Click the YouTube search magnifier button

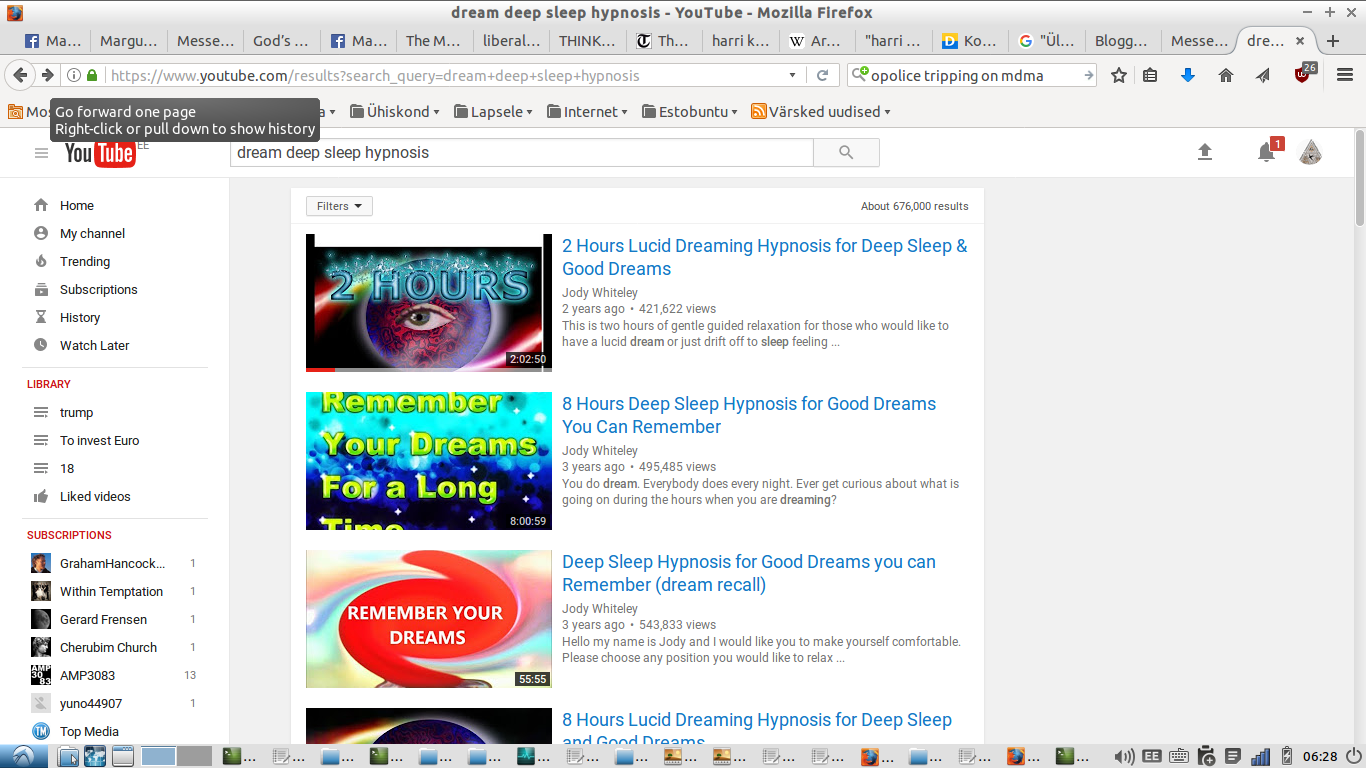(x=846, y=153)
